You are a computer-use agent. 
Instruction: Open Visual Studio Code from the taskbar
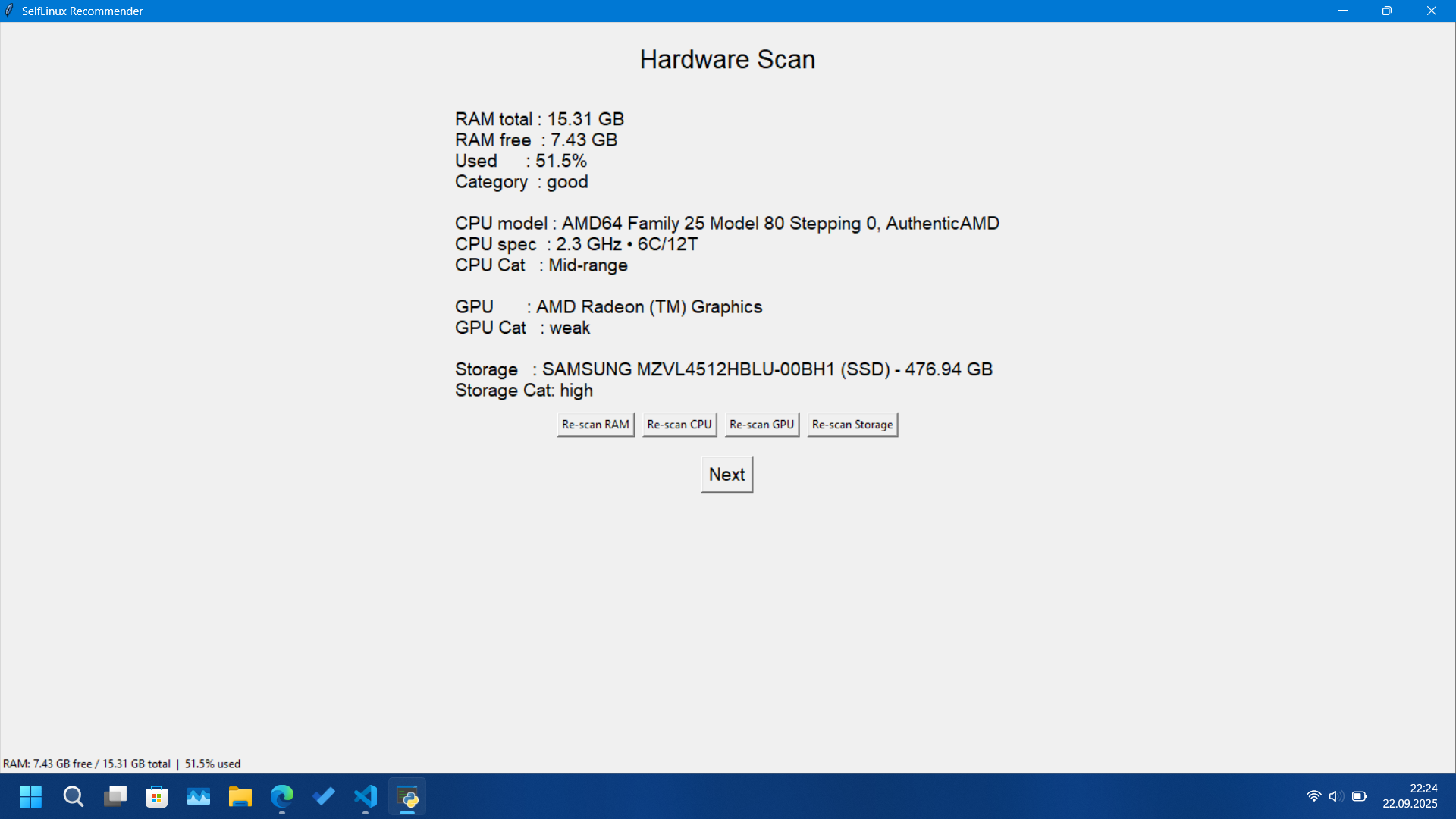coord(365,797)
